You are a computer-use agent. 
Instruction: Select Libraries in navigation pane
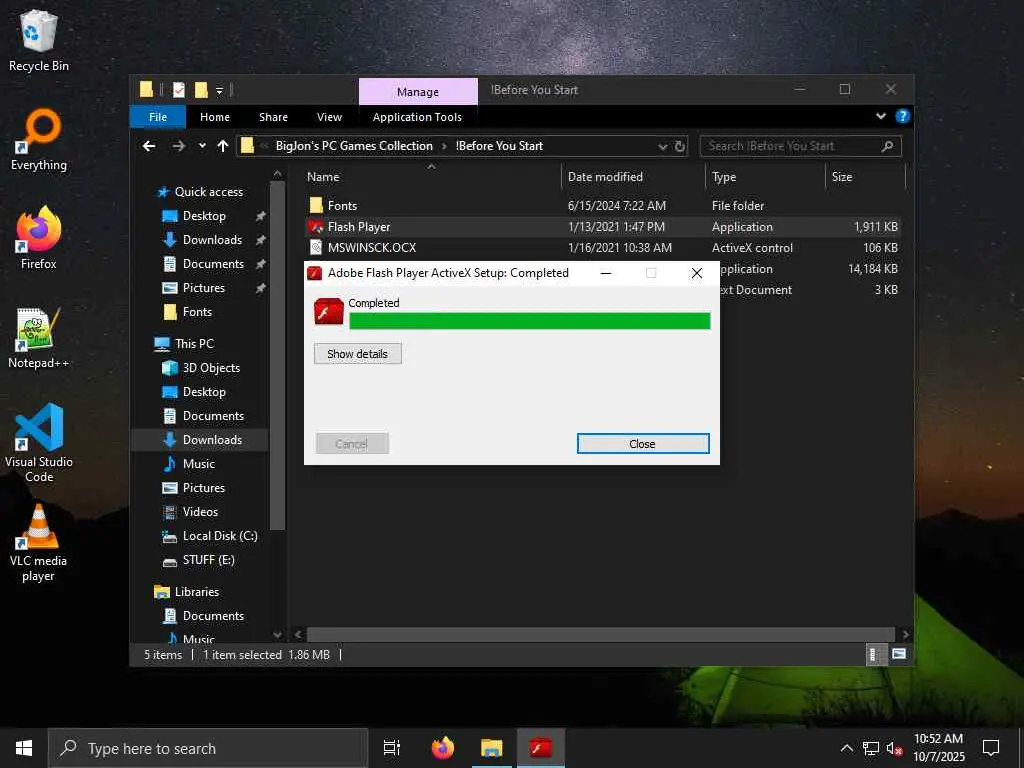tap(187, 592)
